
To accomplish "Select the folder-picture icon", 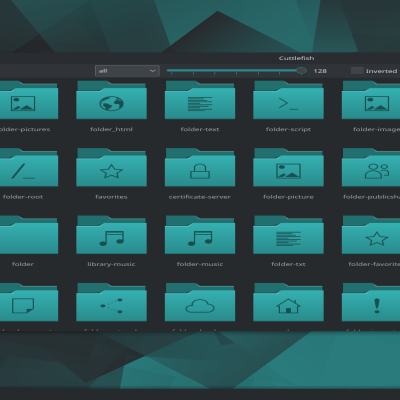I will (288, 168).
